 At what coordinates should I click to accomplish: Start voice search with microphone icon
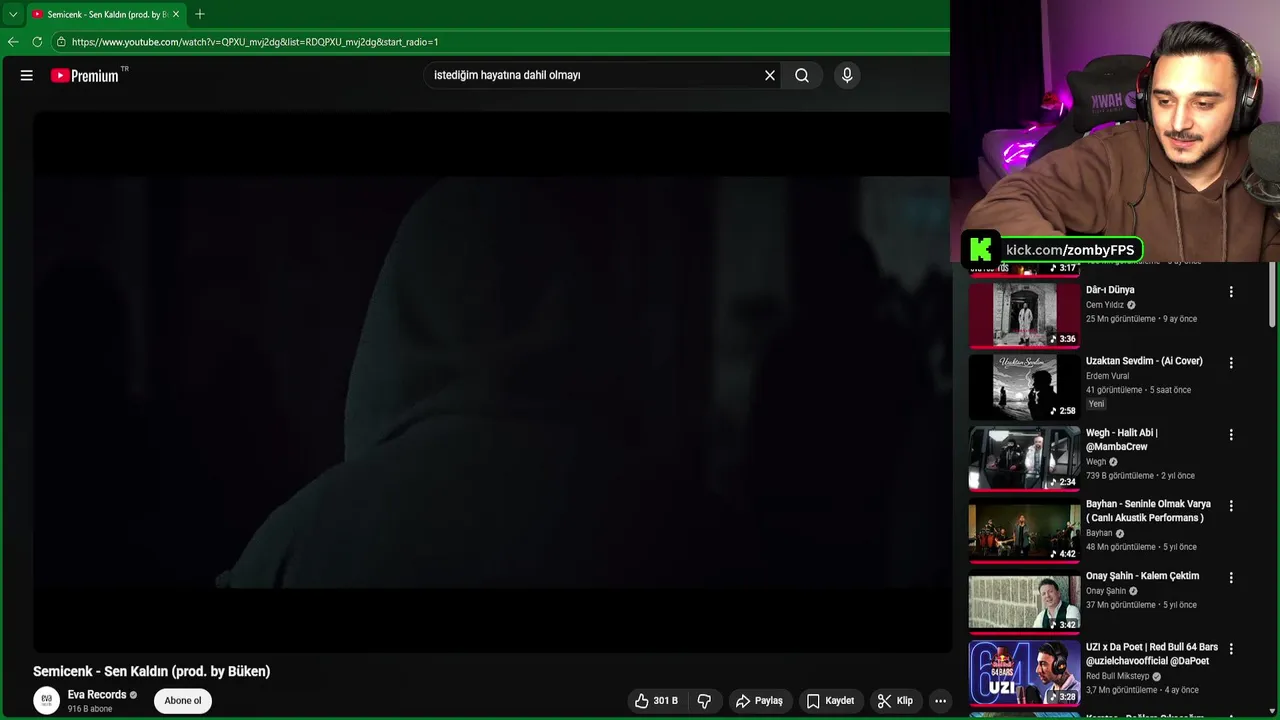(x=847, y=75)
